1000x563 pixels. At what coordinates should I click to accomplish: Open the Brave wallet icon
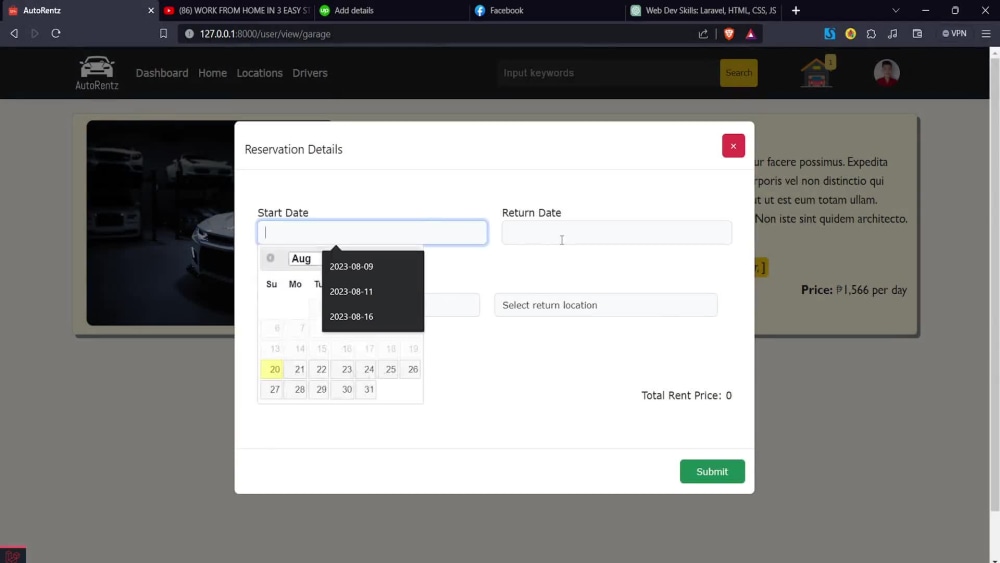point(917,34)
